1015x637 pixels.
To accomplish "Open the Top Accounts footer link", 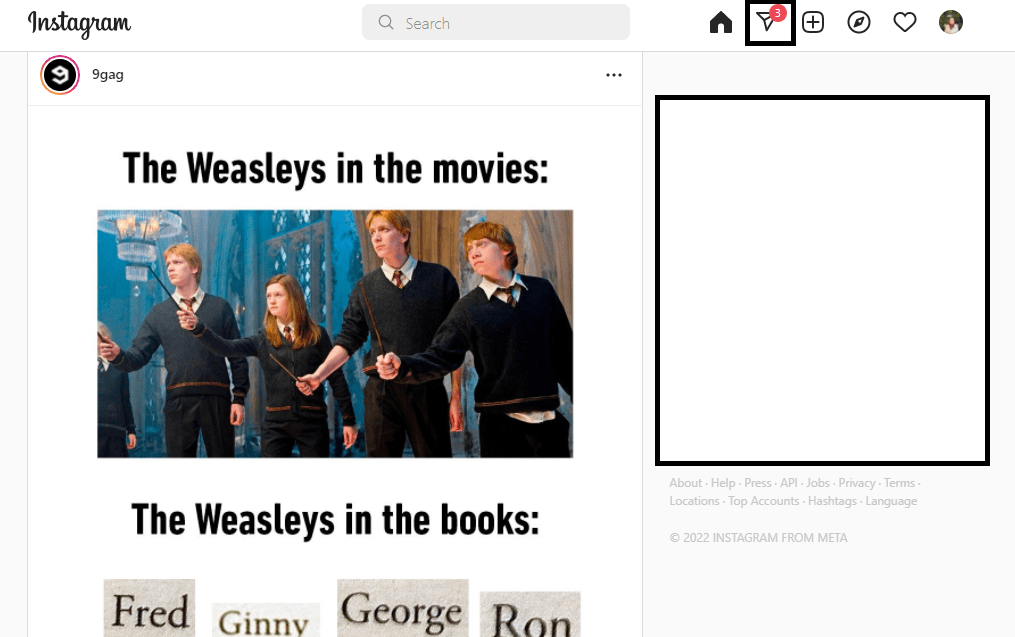I will (763, 501).
